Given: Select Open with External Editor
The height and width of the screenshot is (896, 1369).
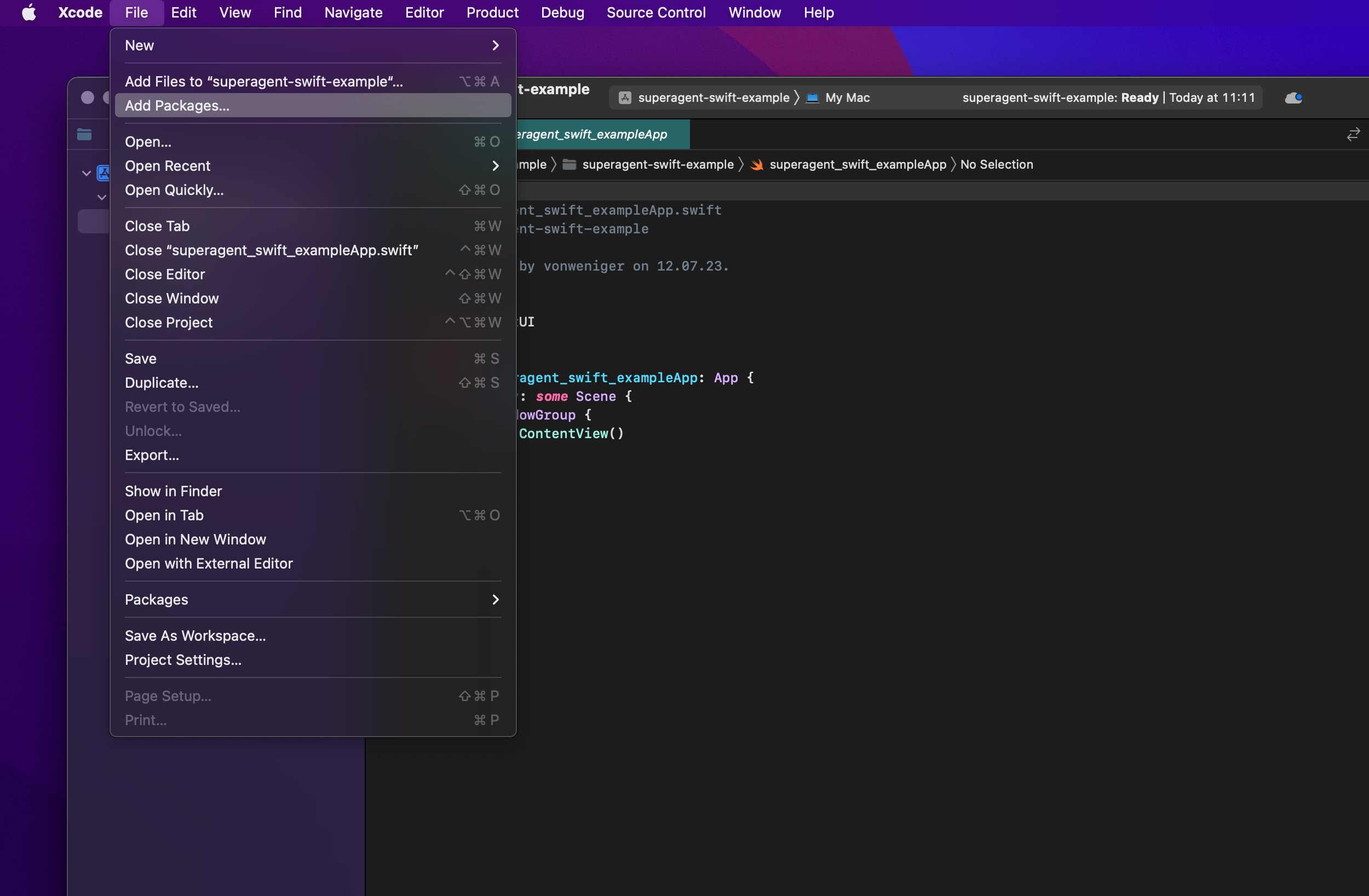Looking at the screenshot, I should (x=313, y=565).
